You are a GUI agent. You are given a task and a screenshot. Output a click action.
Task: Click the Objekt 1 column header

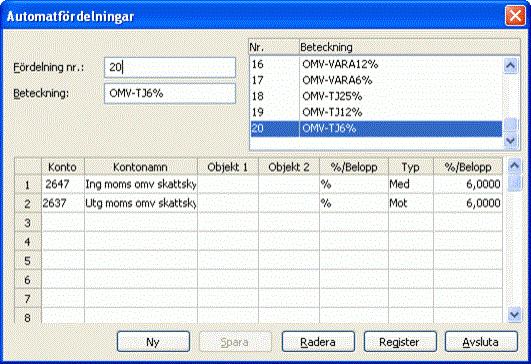228,167
